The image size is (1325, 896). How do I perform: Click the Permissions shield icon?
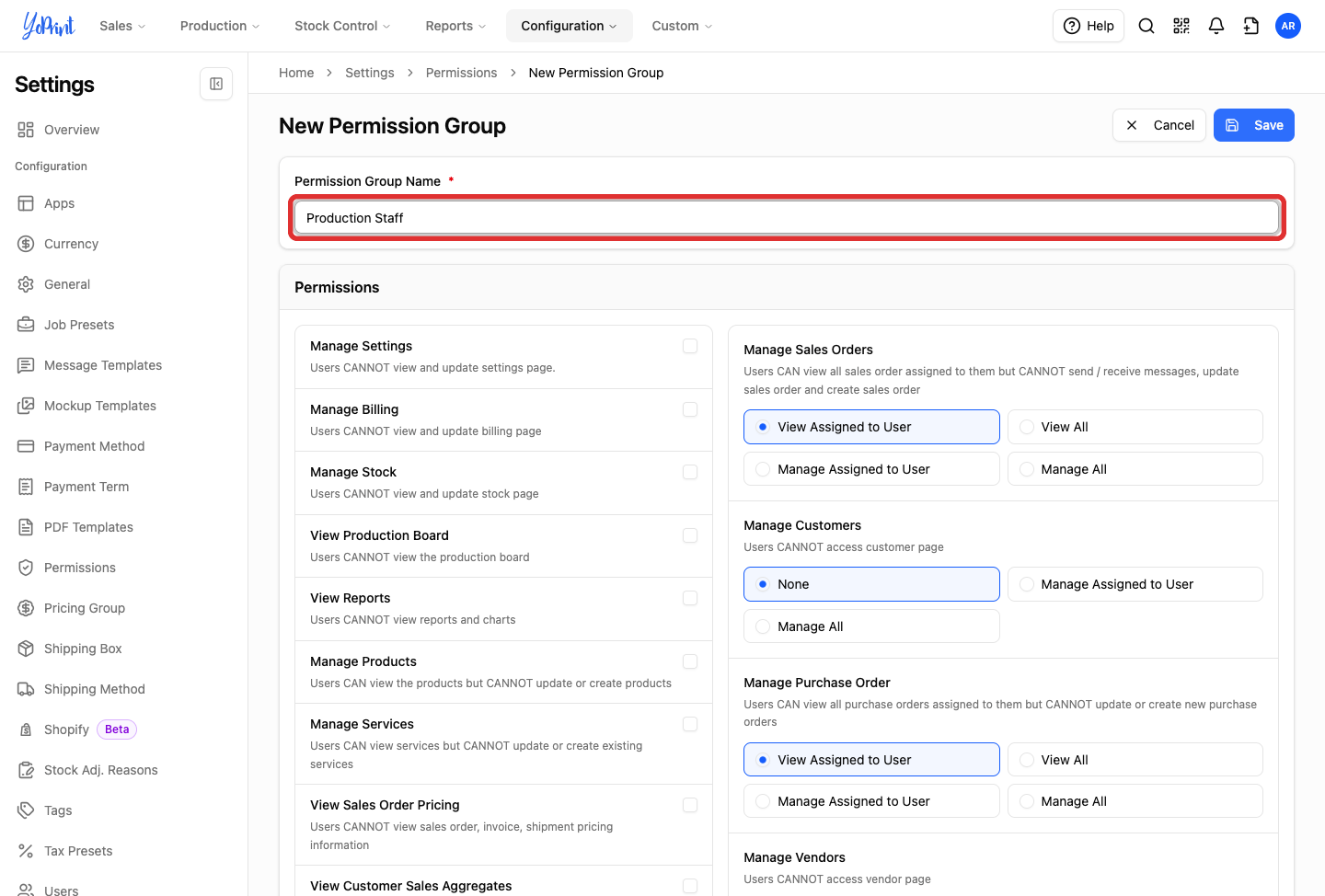tap(26, 568)
